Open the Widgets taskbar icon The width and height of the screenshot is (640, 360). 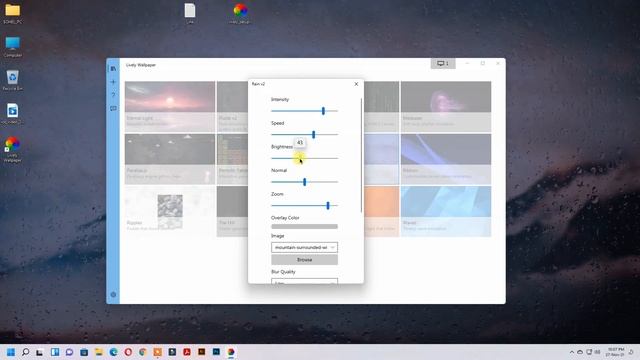coord(55,352)
